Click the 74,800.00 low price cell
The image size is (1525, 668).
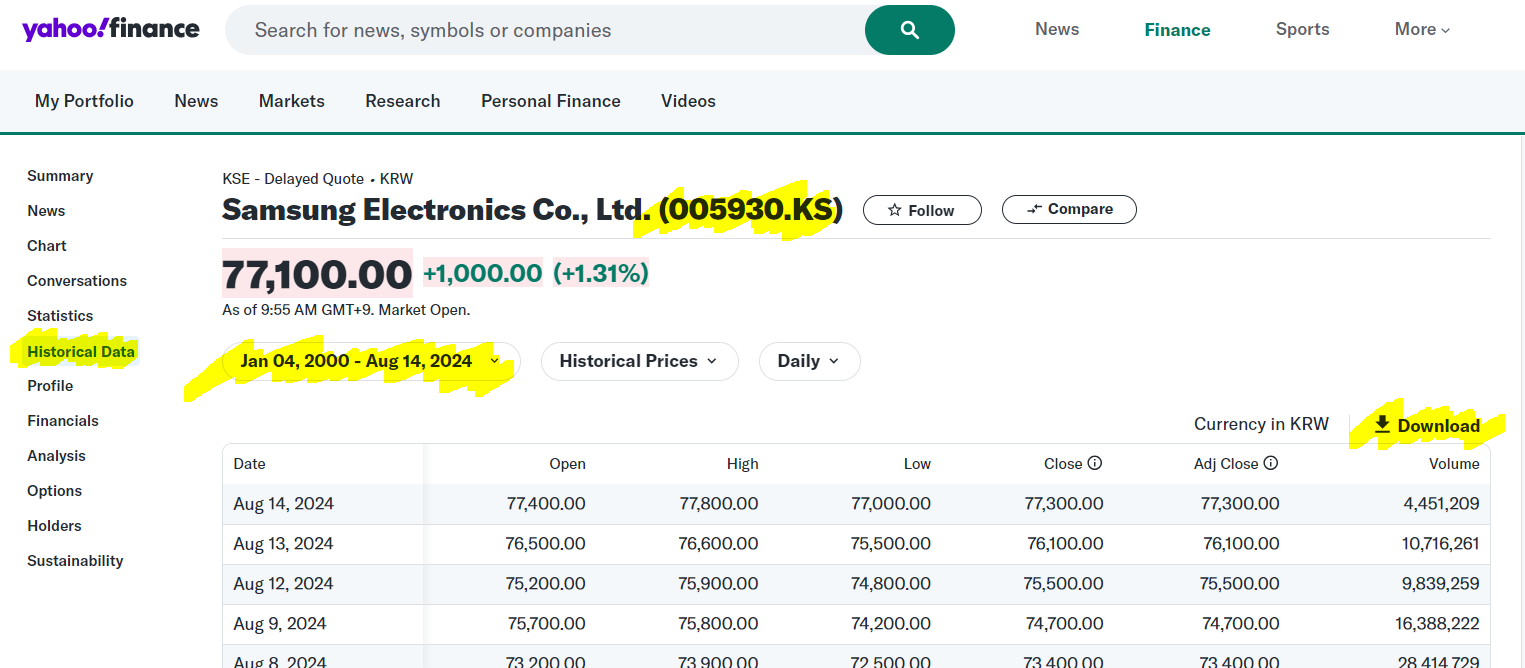click(x=891, y=584)
